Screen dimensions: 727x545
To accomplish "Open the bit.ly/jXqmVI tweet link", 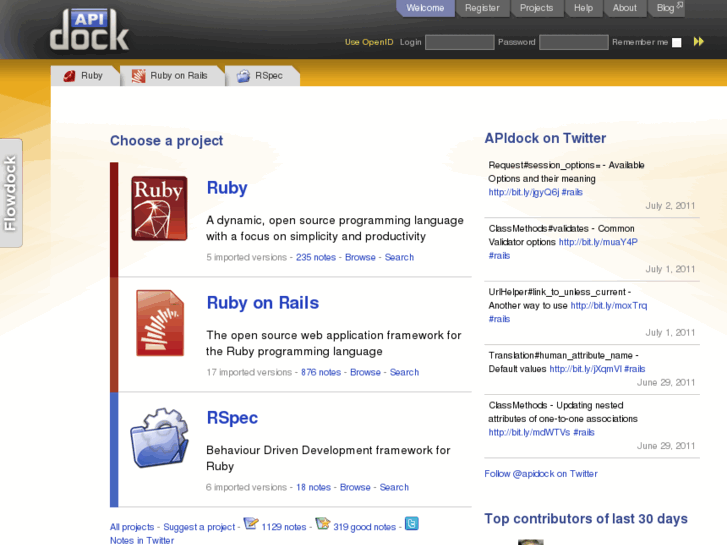I will [586, 369].
